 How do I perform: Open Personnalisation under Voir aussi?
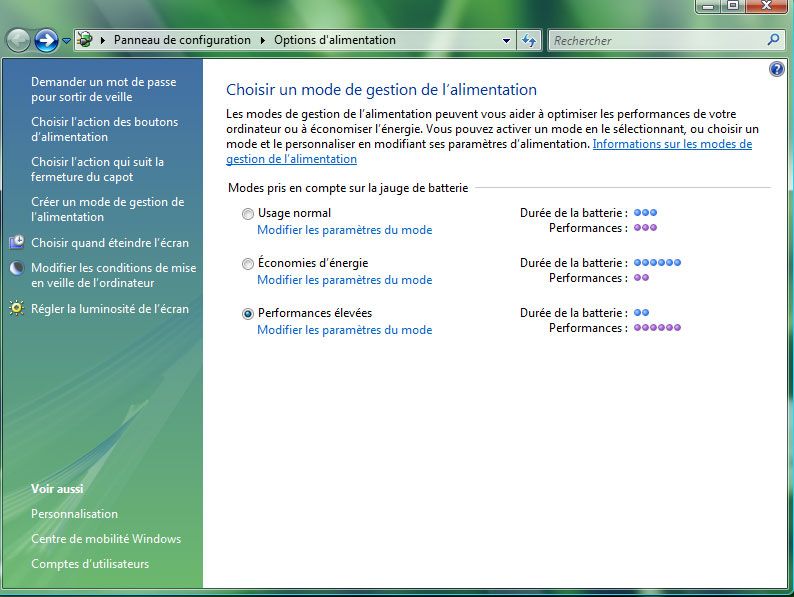pyautogui.click(x=74, y=514)
